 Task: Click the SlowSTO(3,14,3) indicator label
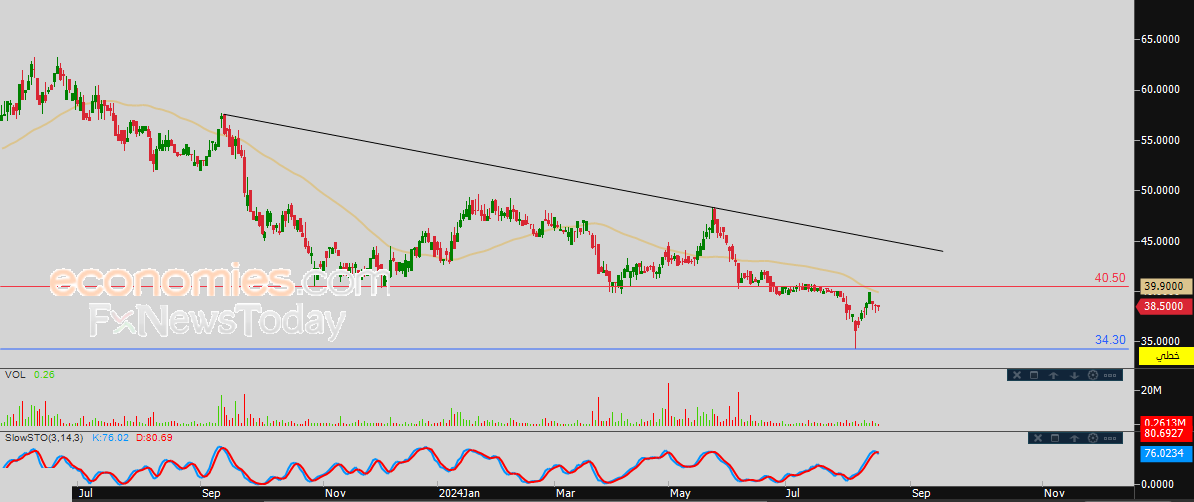(44, 438)
